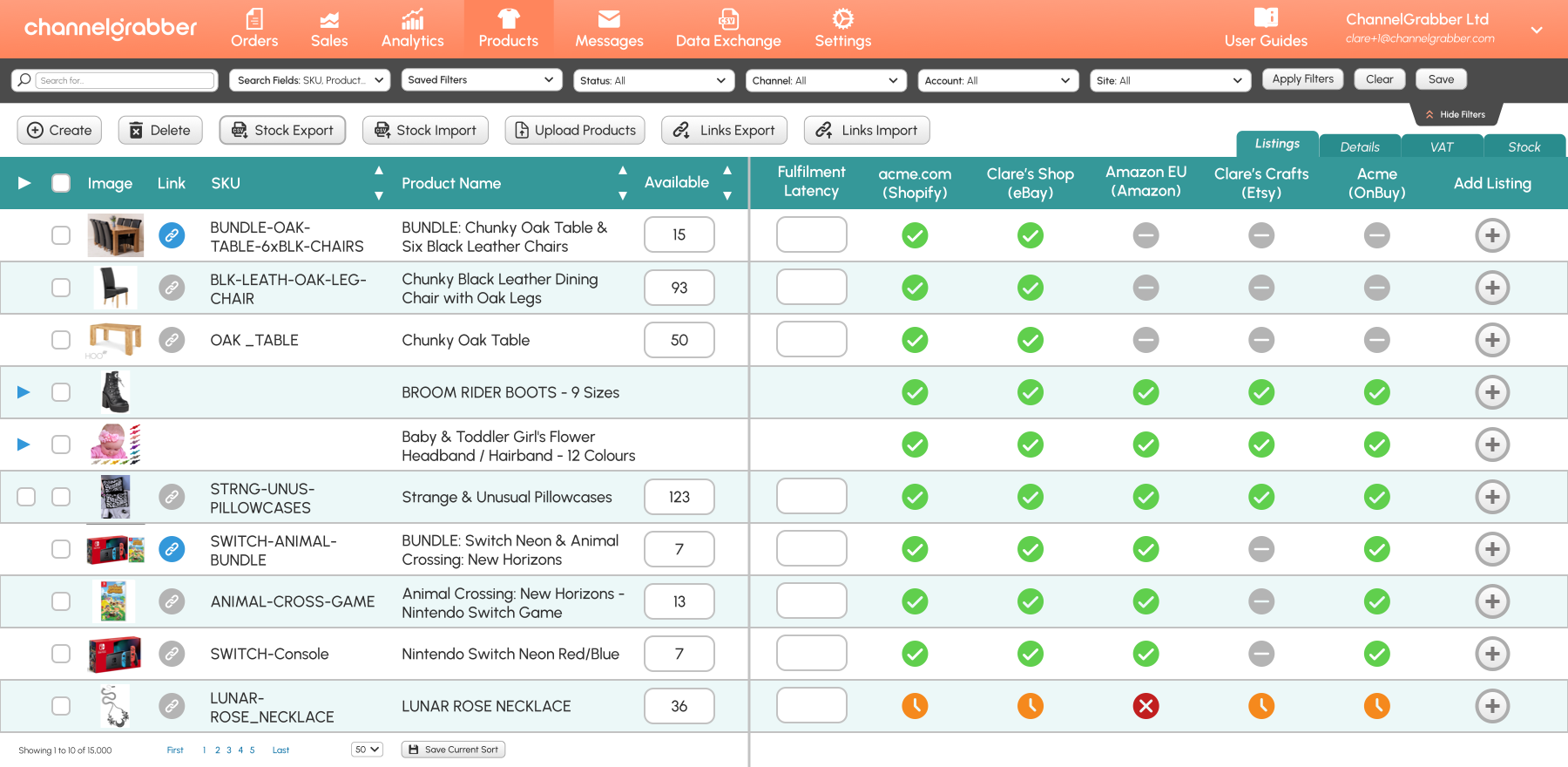The width and height of the screenshot is (1568, 767).
Task: Click the green OnBuy tick for ANIMAL-CROSS-GAME
Action: click(x=1376, y=601)
